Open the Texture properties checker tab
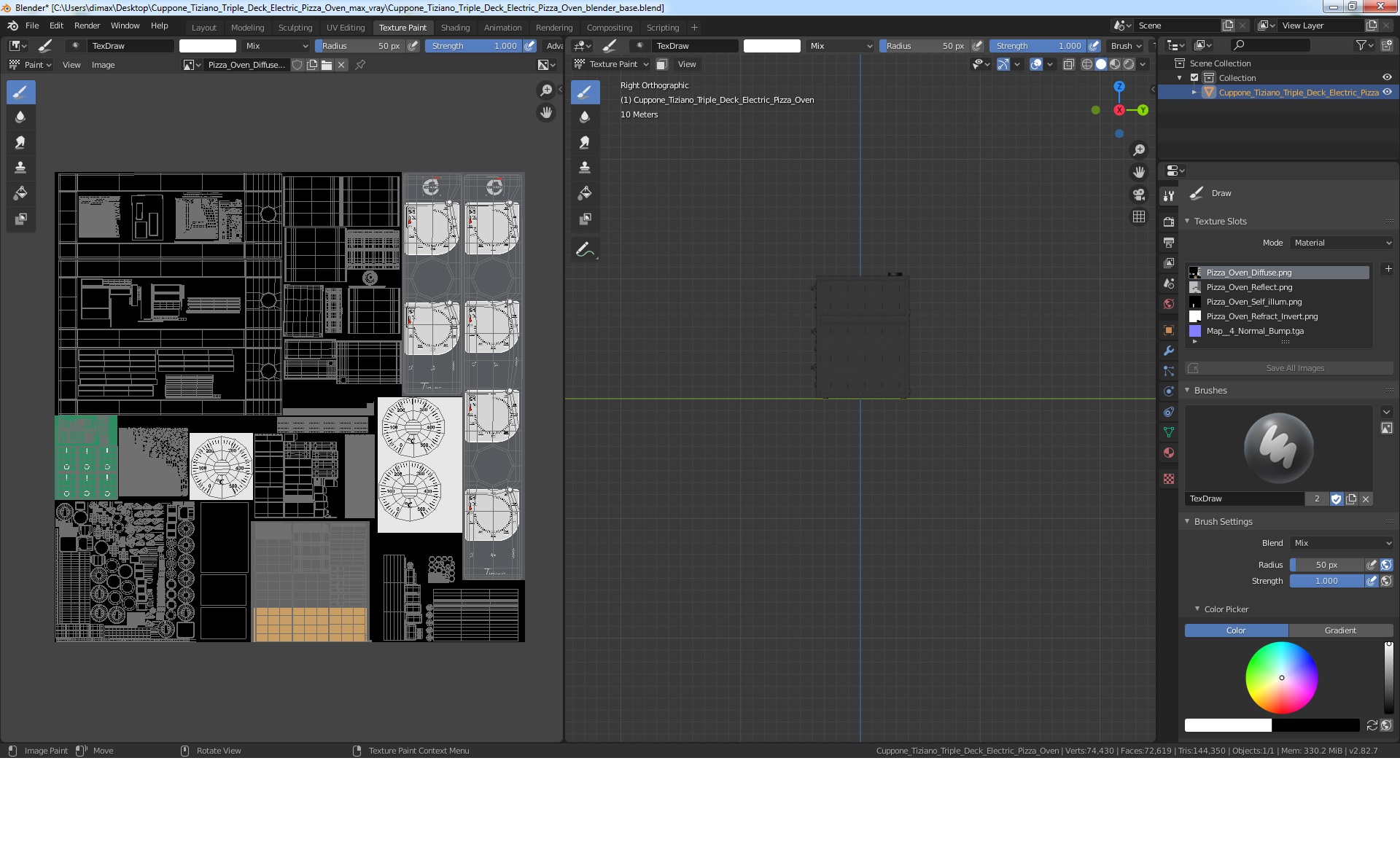The image size is (1400, 844). click(x=1169, y=479)
